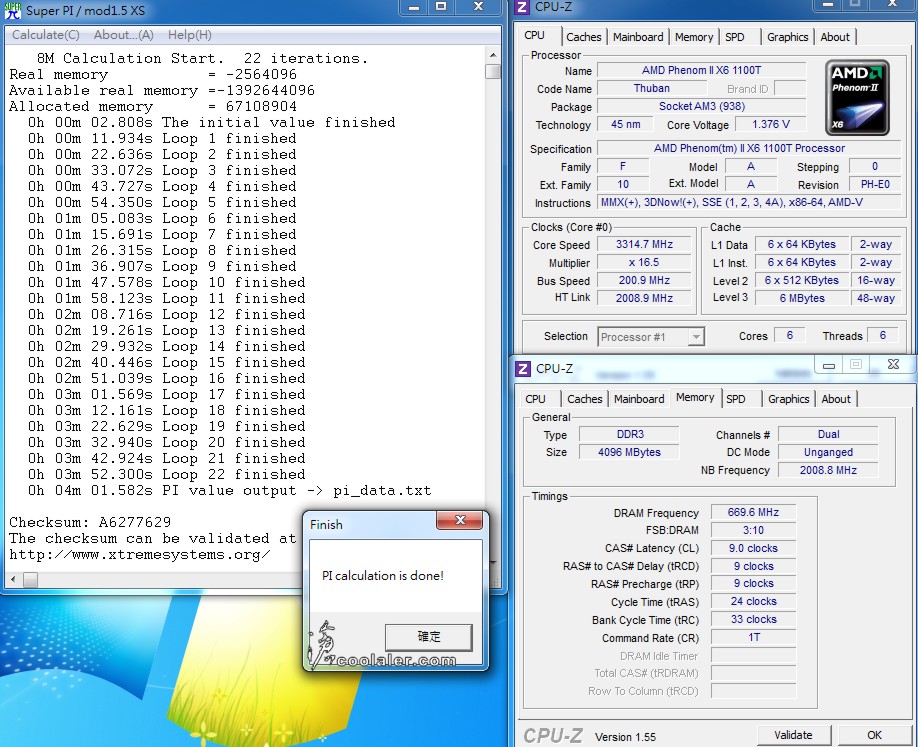
Task: Open the Mainboard tab in lower CPU-Z window
Action: (x=639, y=399)
